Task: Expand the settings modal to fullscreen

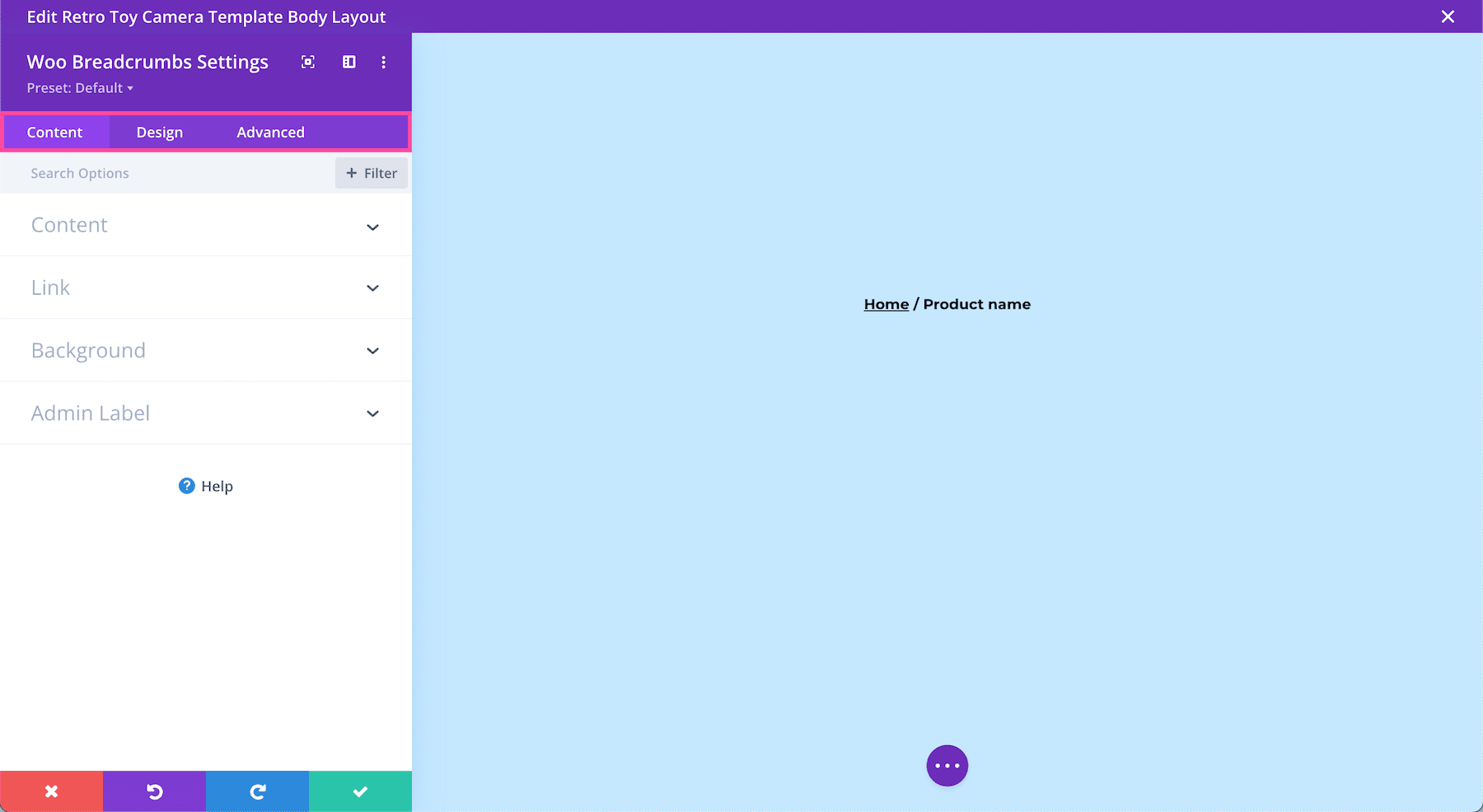Action: (307, 62)
